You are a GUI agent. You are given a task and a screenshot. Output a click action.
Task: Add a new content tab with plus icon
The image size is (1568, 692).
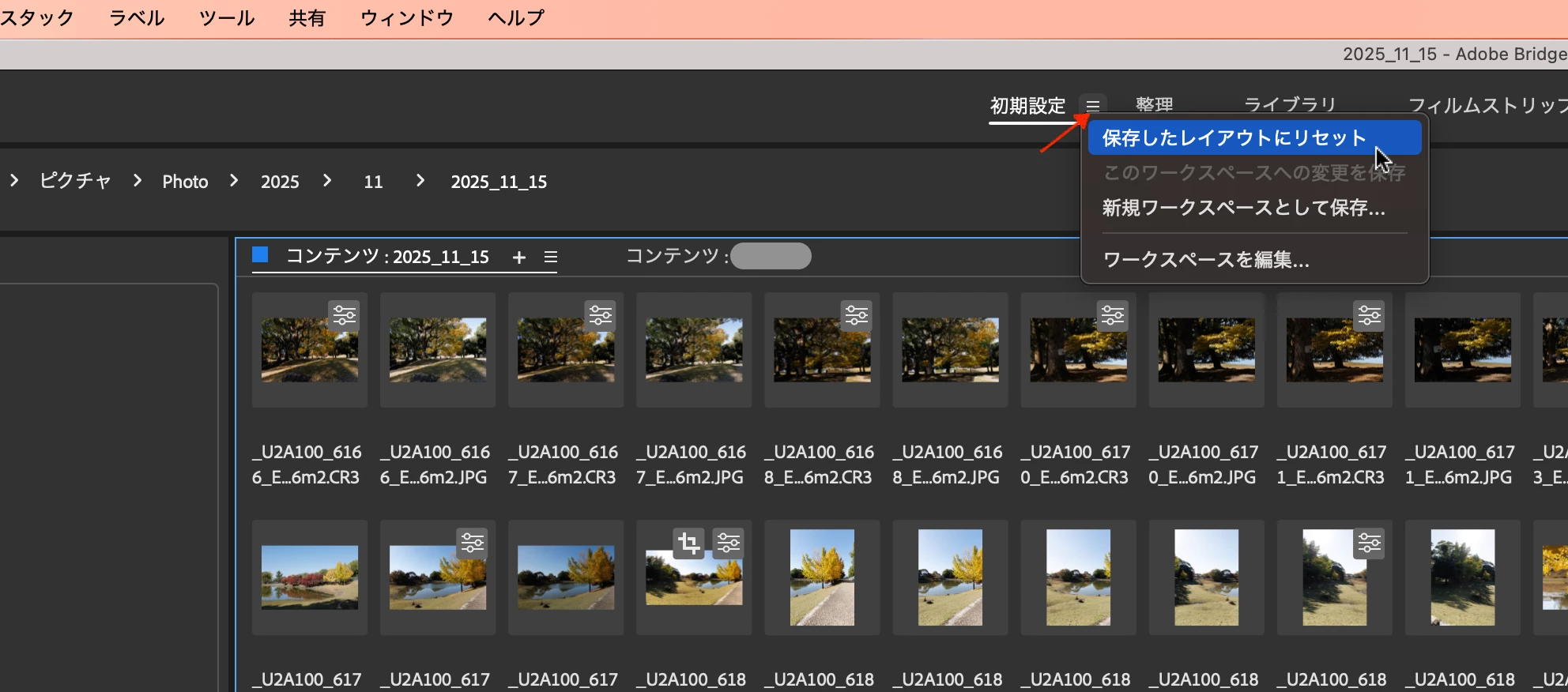(519, 258)
